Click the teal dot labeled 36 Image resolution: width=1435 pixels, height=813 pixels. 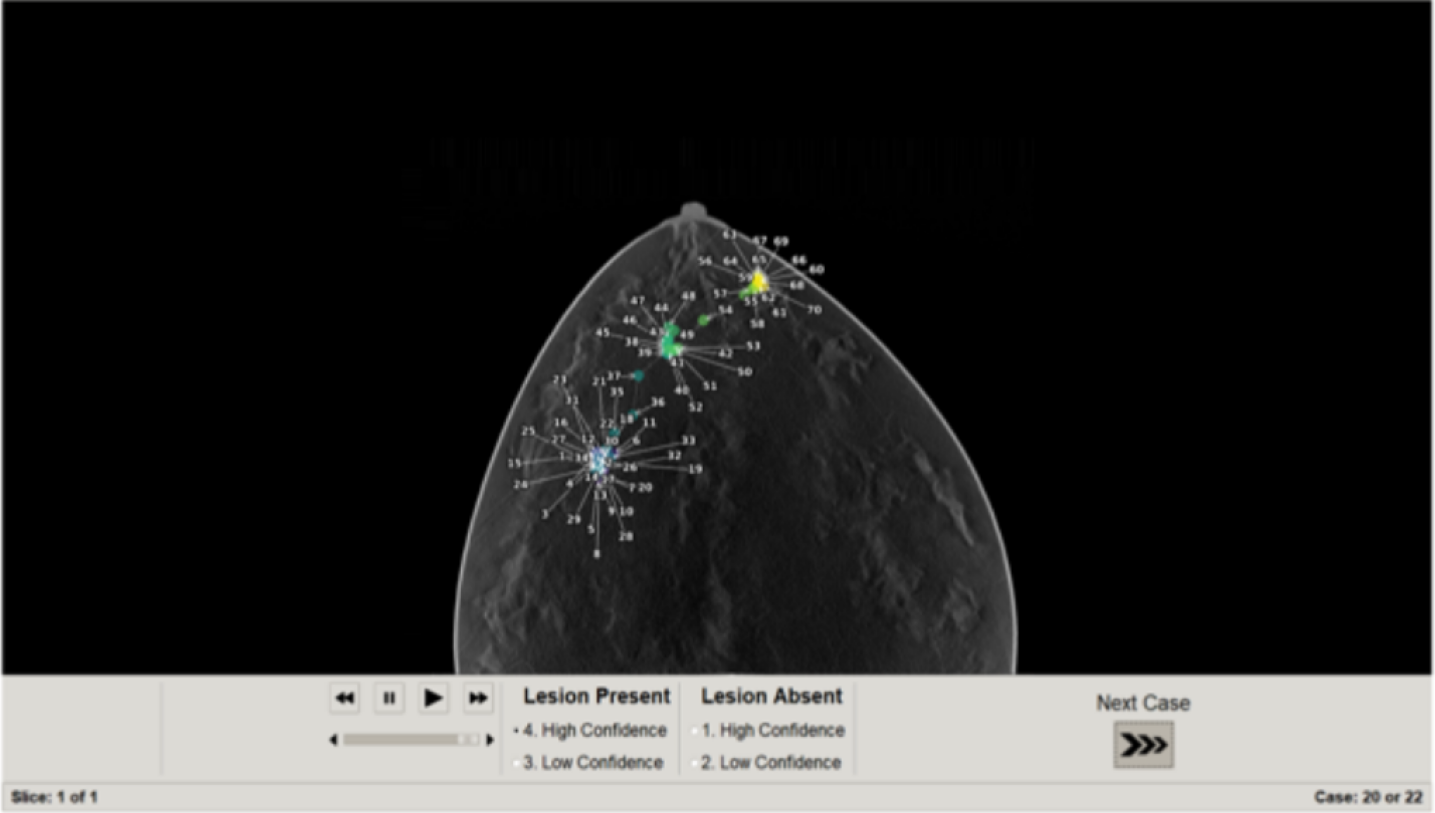click(635, 413)
